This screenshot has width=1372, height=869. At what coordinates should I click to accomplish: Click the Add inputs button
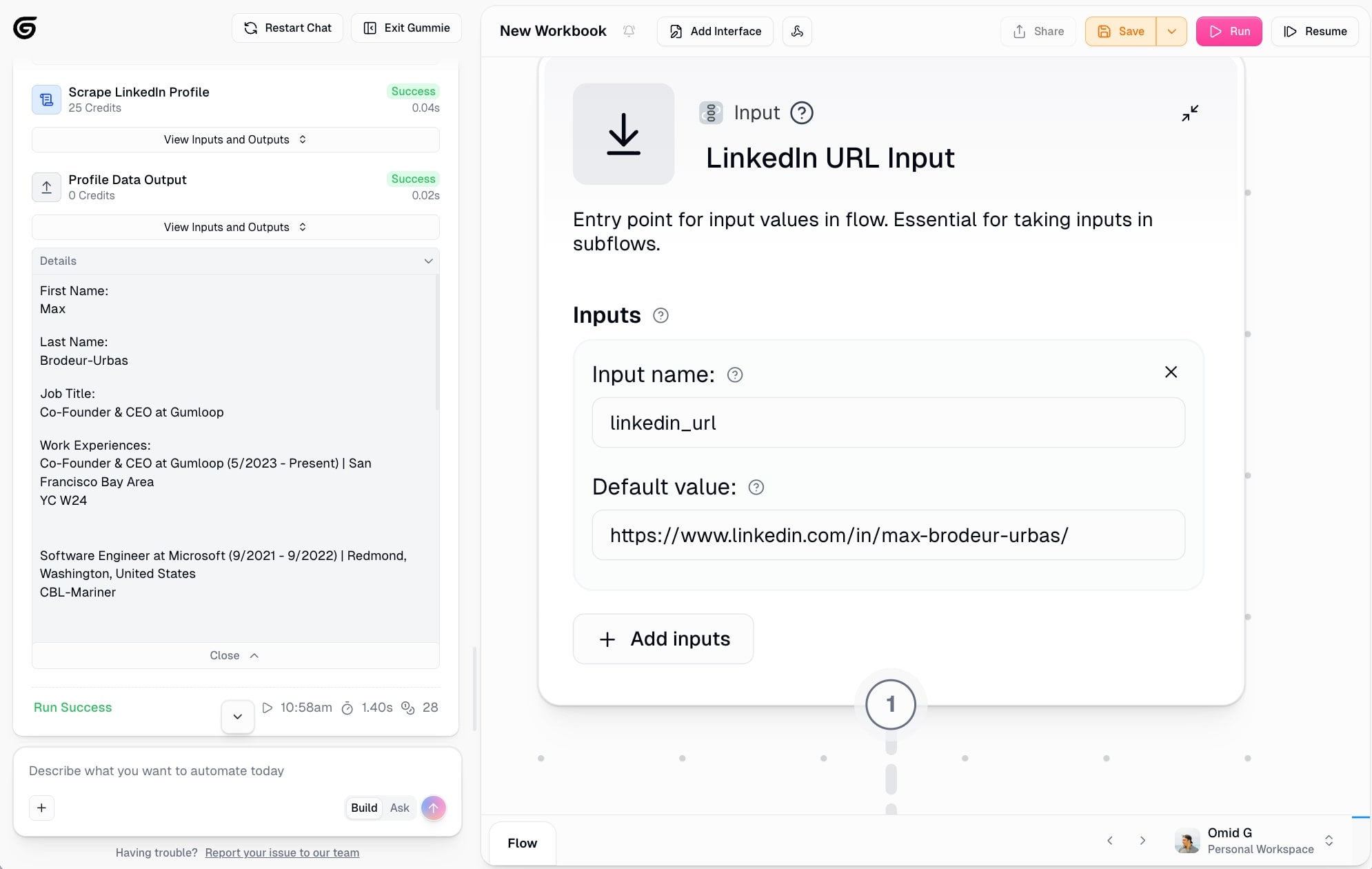click(663, 639)
